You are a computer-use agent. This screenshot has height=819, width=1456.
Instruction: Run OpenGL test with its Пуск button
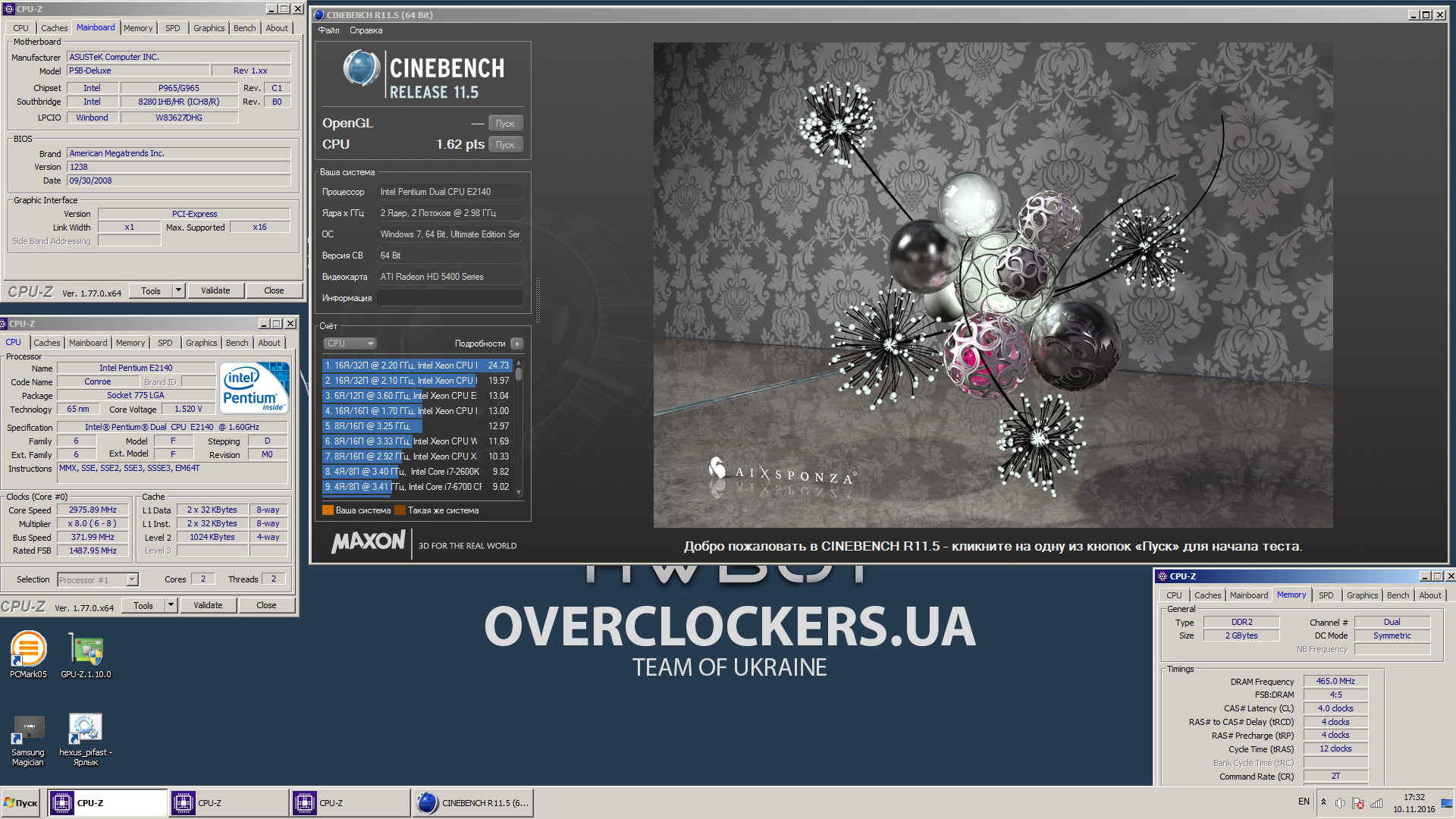[505, 124]
